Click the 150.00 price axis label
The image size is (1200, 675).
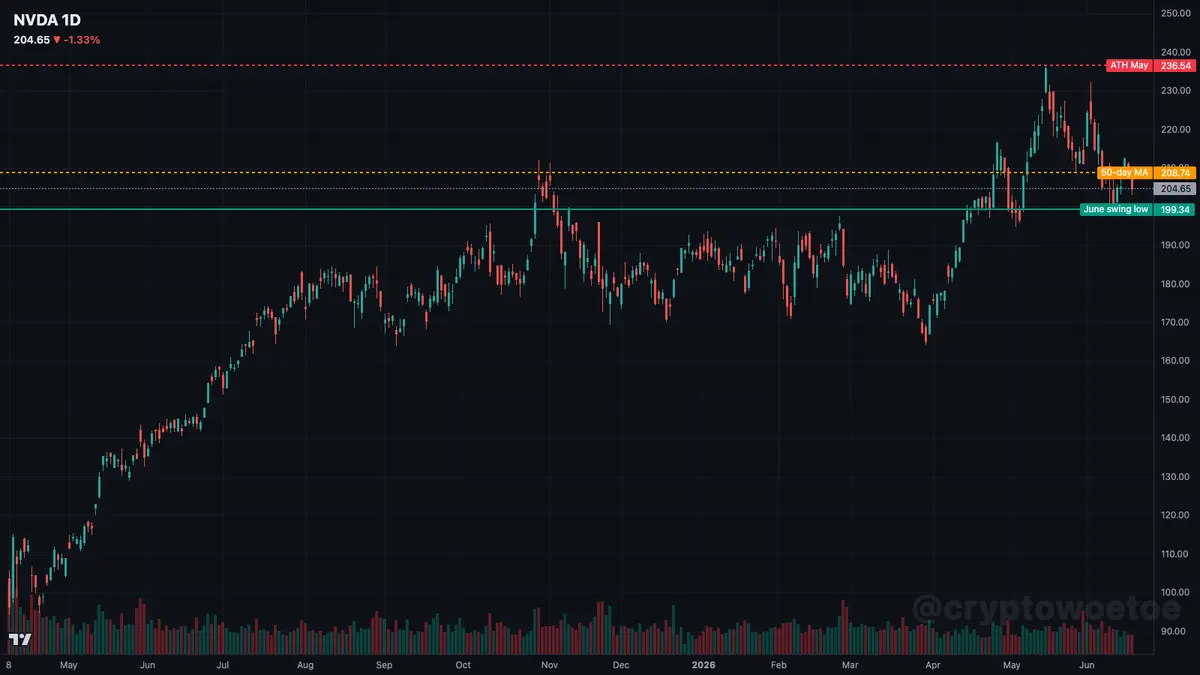coord(1174,399)
